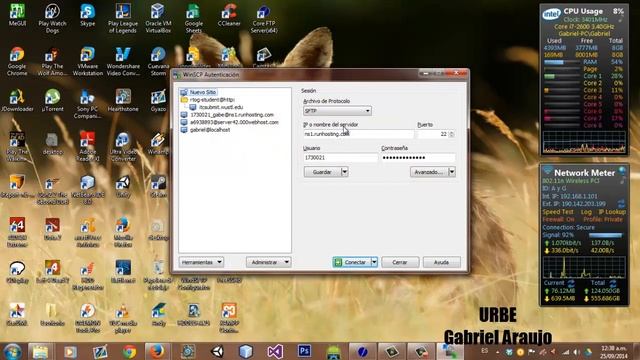Switch to Firefox in the taskbar

point(158,351)
